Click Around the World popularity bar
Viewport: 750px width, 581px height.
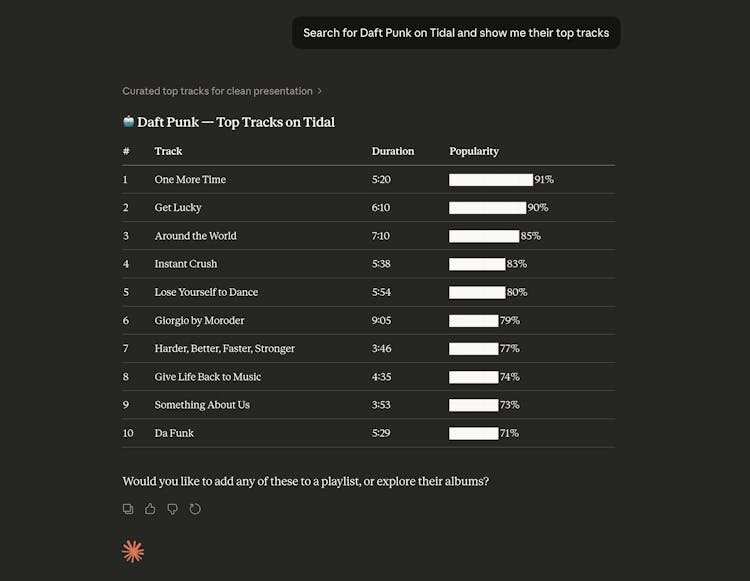pyautogui.click(x=484, y=236)
